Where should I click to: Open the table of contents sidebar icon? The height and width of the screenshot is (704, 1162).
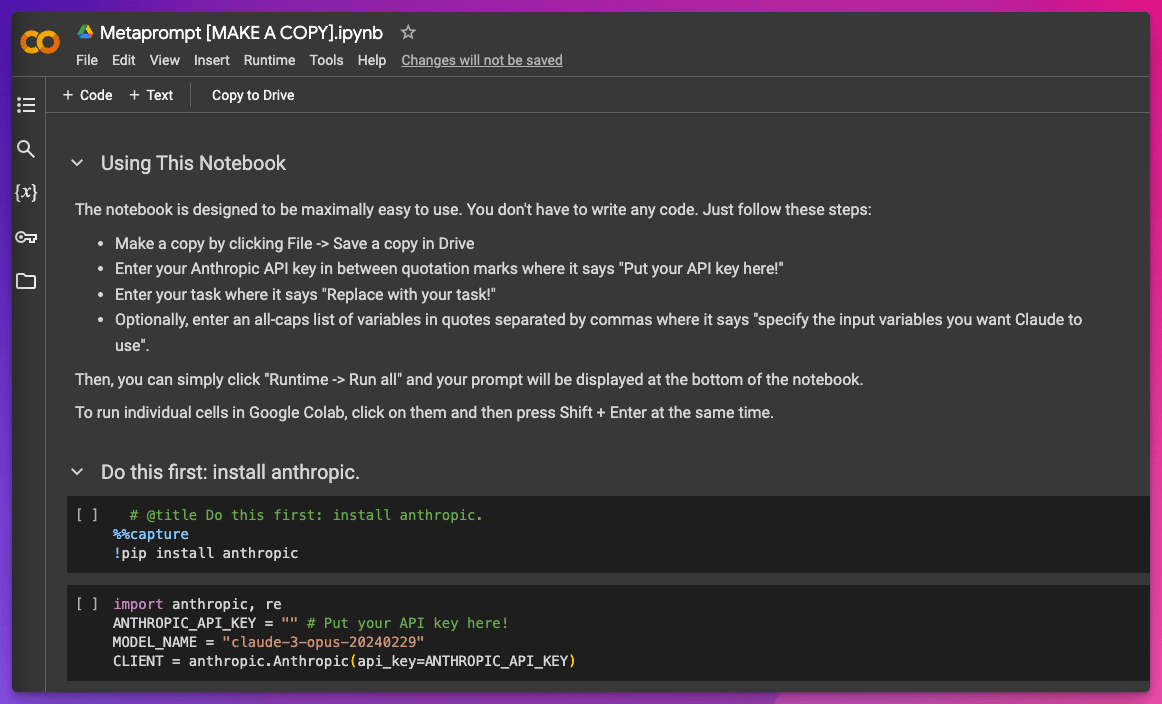26,105
